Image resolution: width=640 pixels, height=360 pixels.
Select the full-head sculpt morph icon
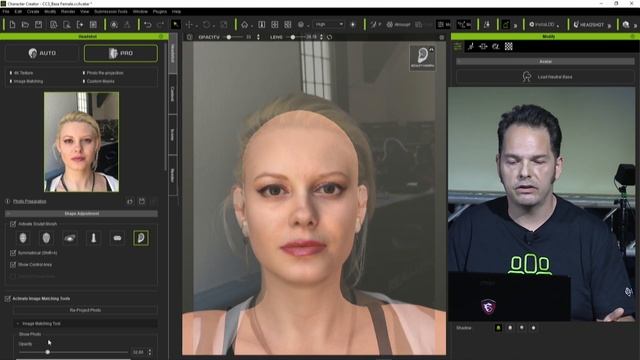(x=23, y=238)
